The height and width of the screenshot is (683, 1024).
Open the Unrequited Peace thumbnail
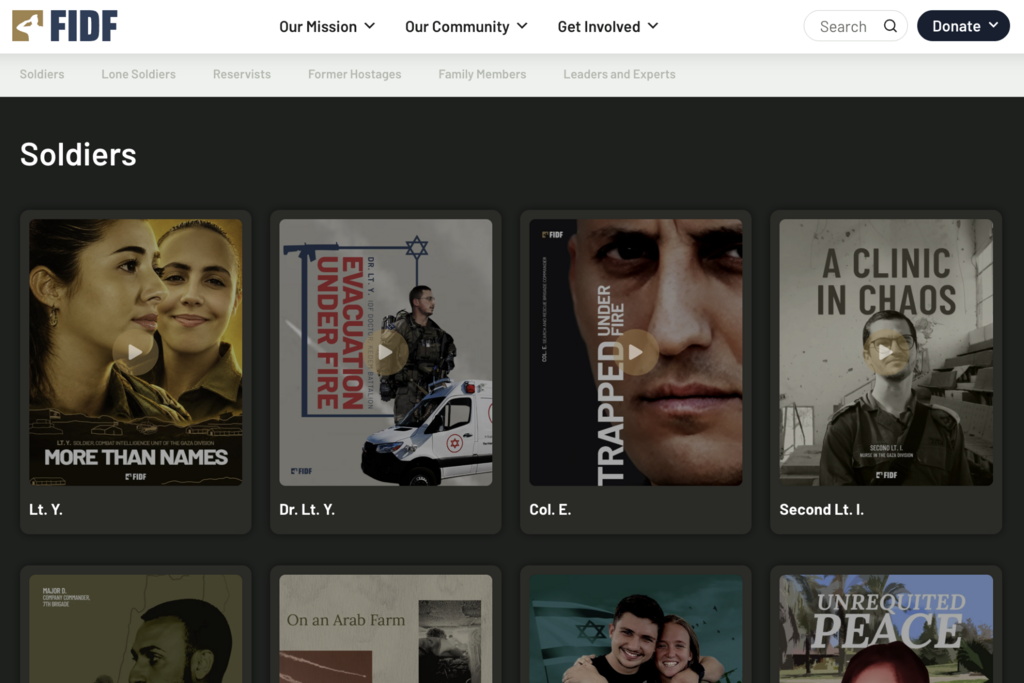pos(886,629)
